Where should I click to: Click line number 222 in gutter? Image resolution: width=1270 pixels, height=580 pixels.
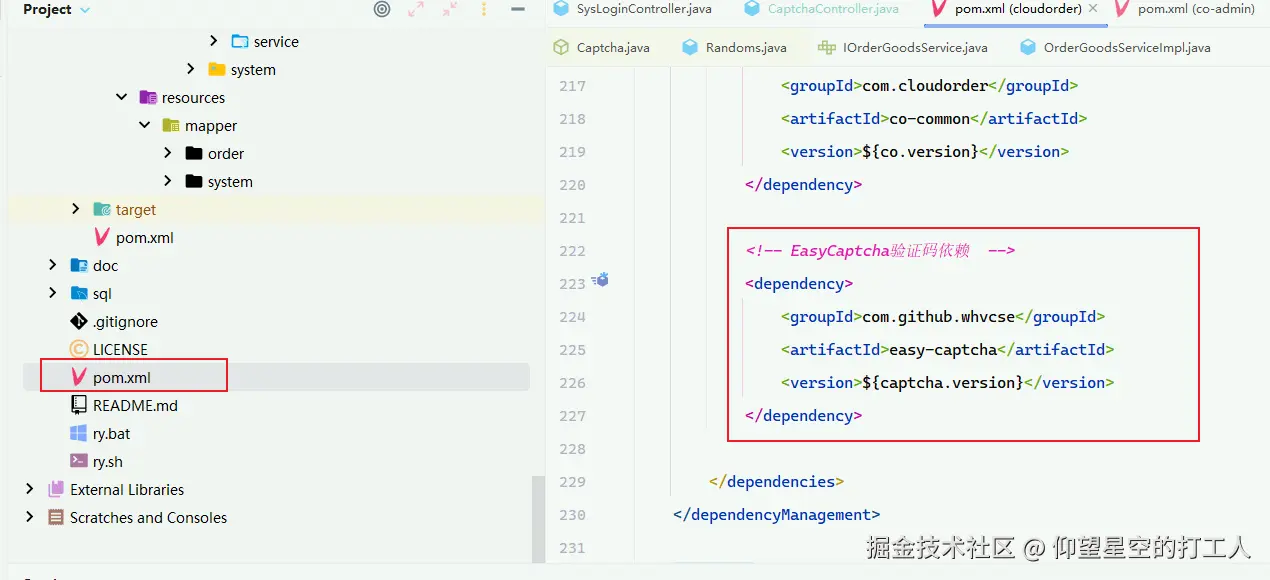[572, 251]
